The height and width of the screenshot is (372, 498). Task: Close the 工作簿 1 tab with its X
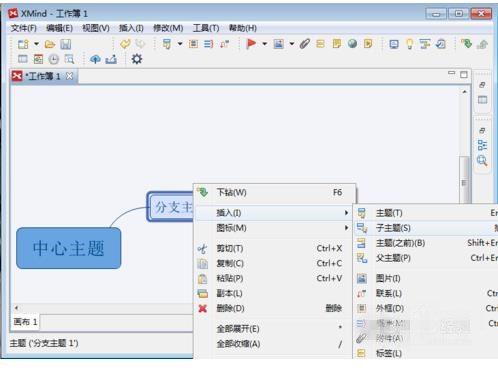(x=69, y=76)
